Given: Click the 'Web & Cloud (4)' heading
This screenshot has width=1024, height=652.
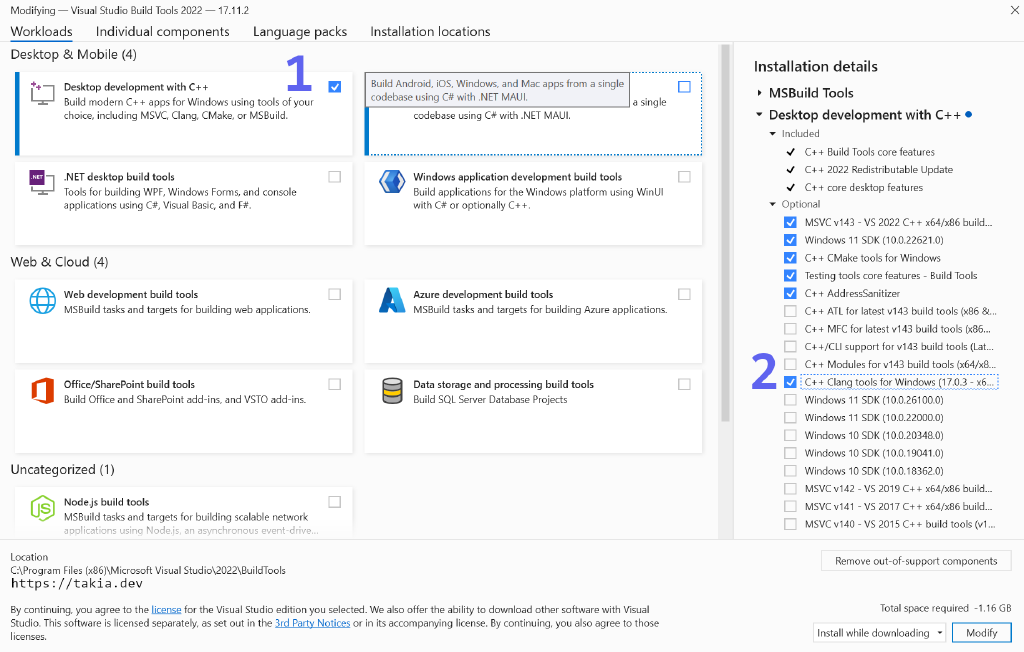Looking at the screenshot, I should tap(59, 262).
